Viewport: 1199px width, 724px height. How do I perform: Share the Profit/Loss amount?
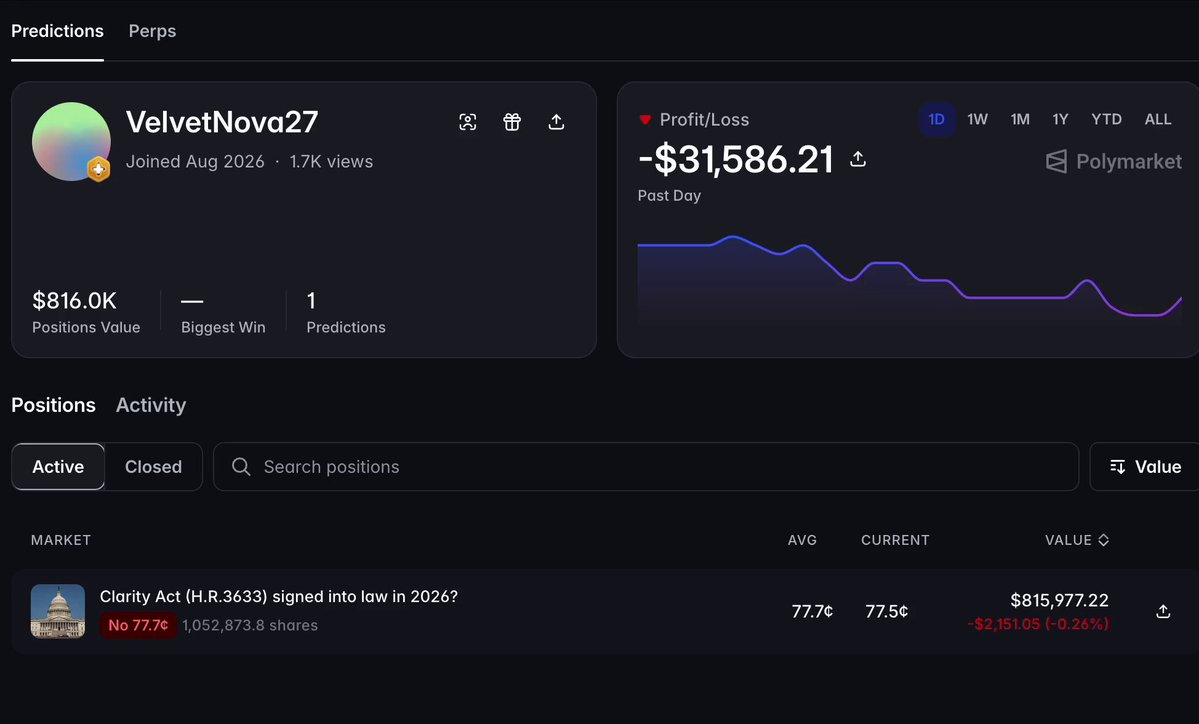point(858,158)
